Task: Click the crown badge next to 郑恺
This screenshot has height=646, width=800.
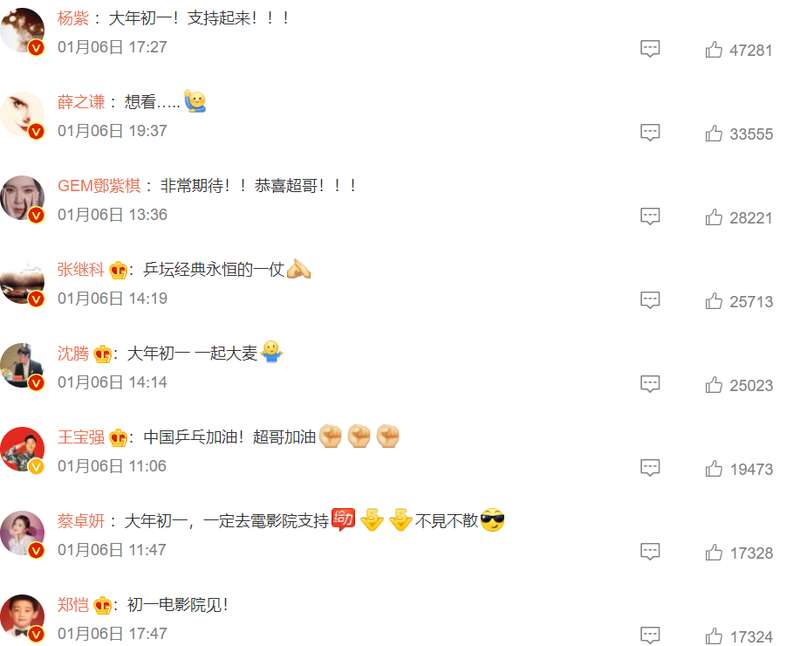Action: pos(103,605)
